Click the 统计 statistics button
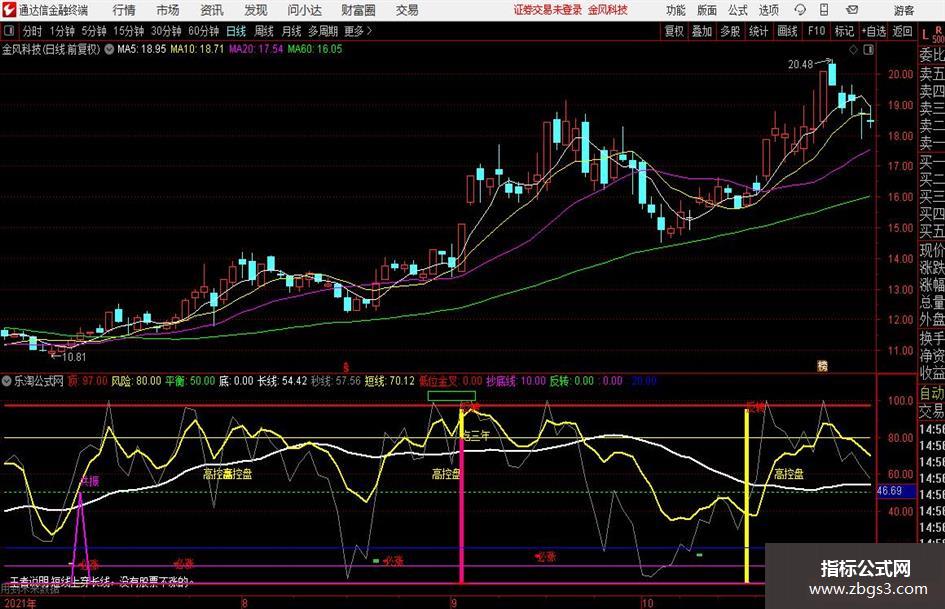The width and height of the screenshot is (945, 609). 758,31
